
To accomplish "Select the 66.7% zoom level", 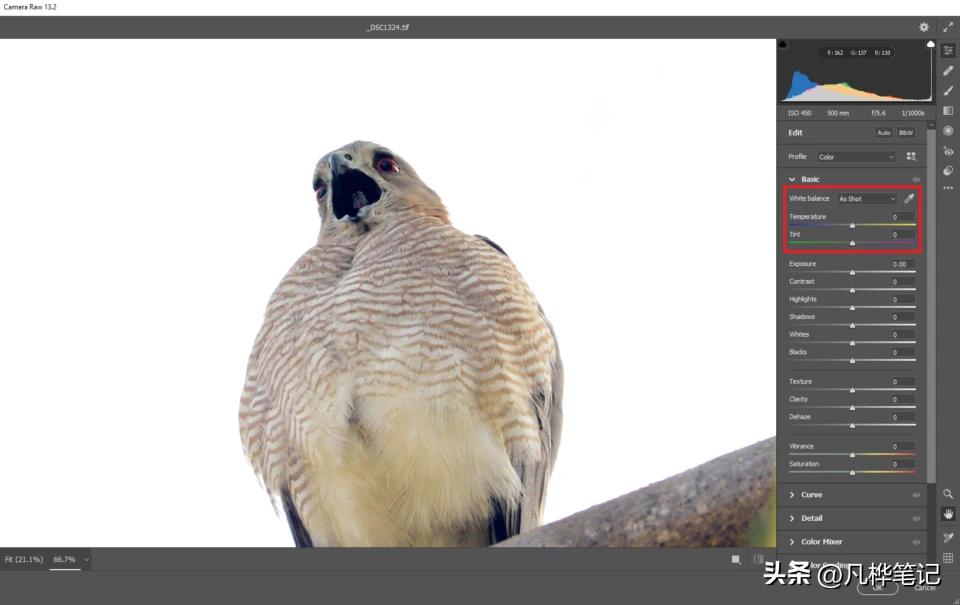I will click(64, 560).
